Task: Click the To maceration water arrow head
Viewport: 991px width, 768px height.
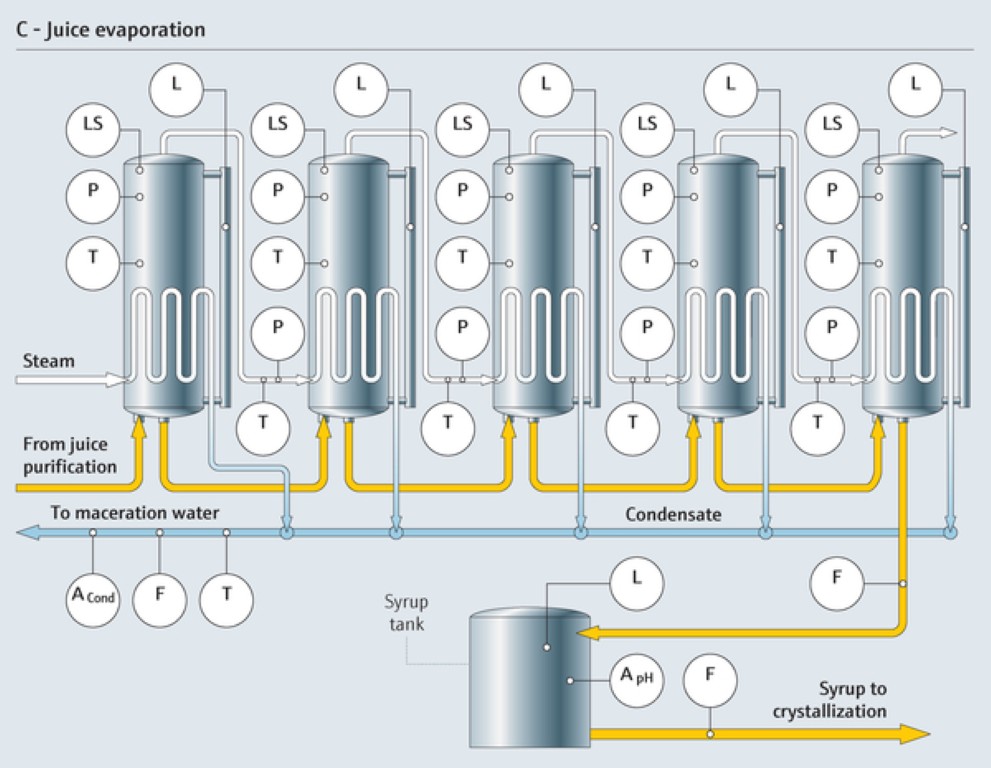Action: click(28, 533)
